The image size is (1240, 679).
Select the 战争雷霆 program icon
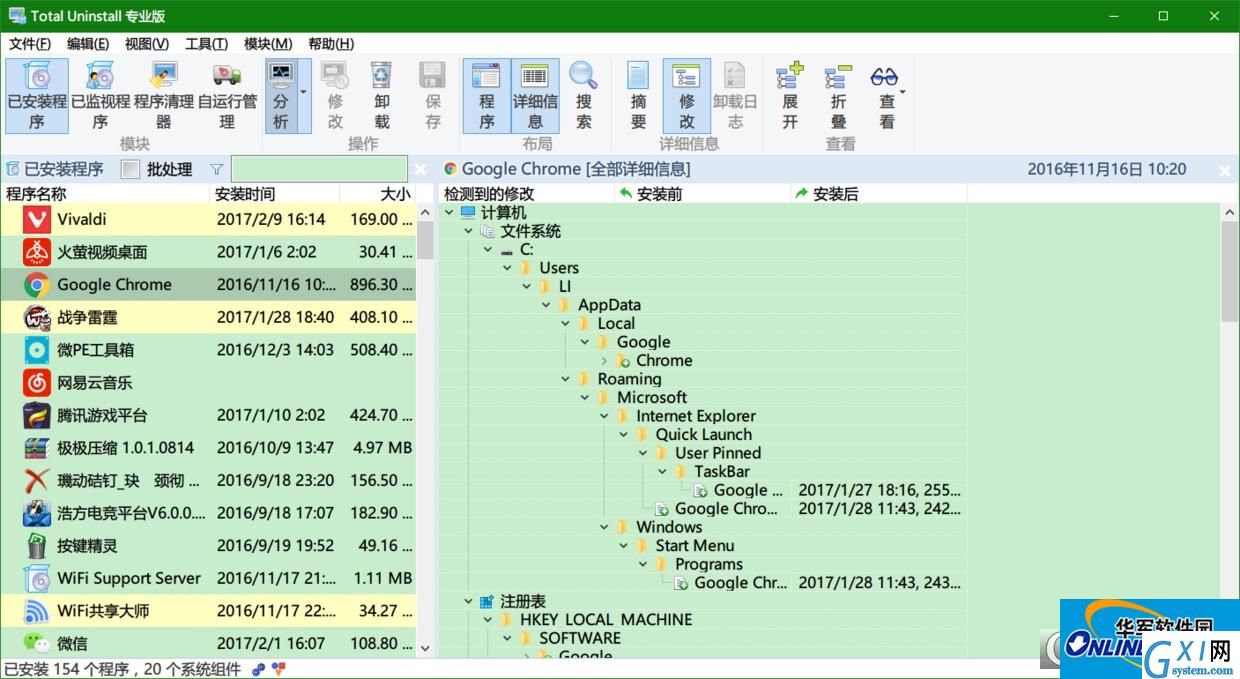pos(37,318)
